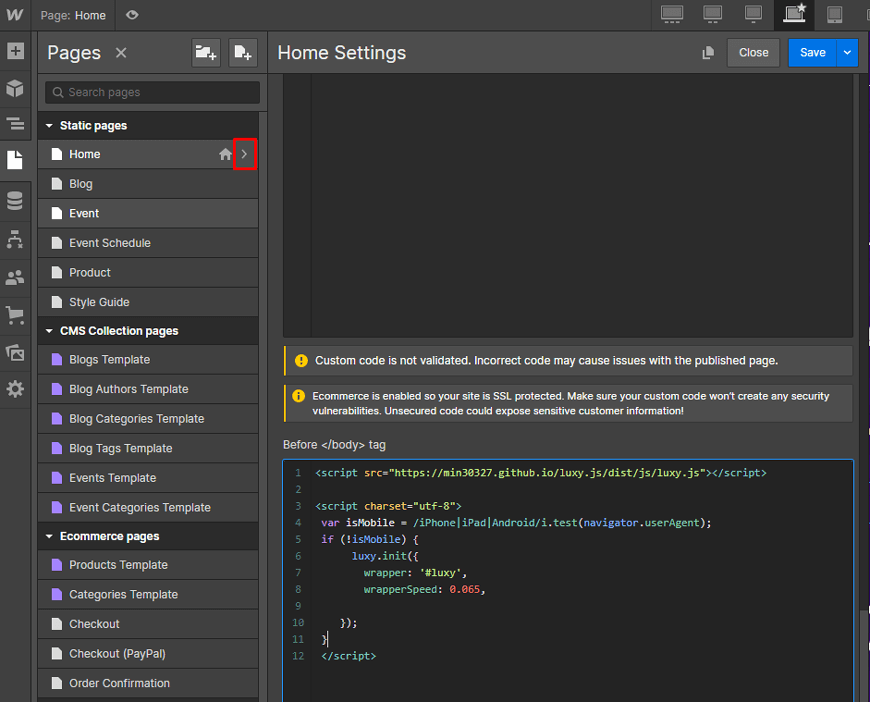
Task: Collapse the Static pages section
Action: coord(49,126)
